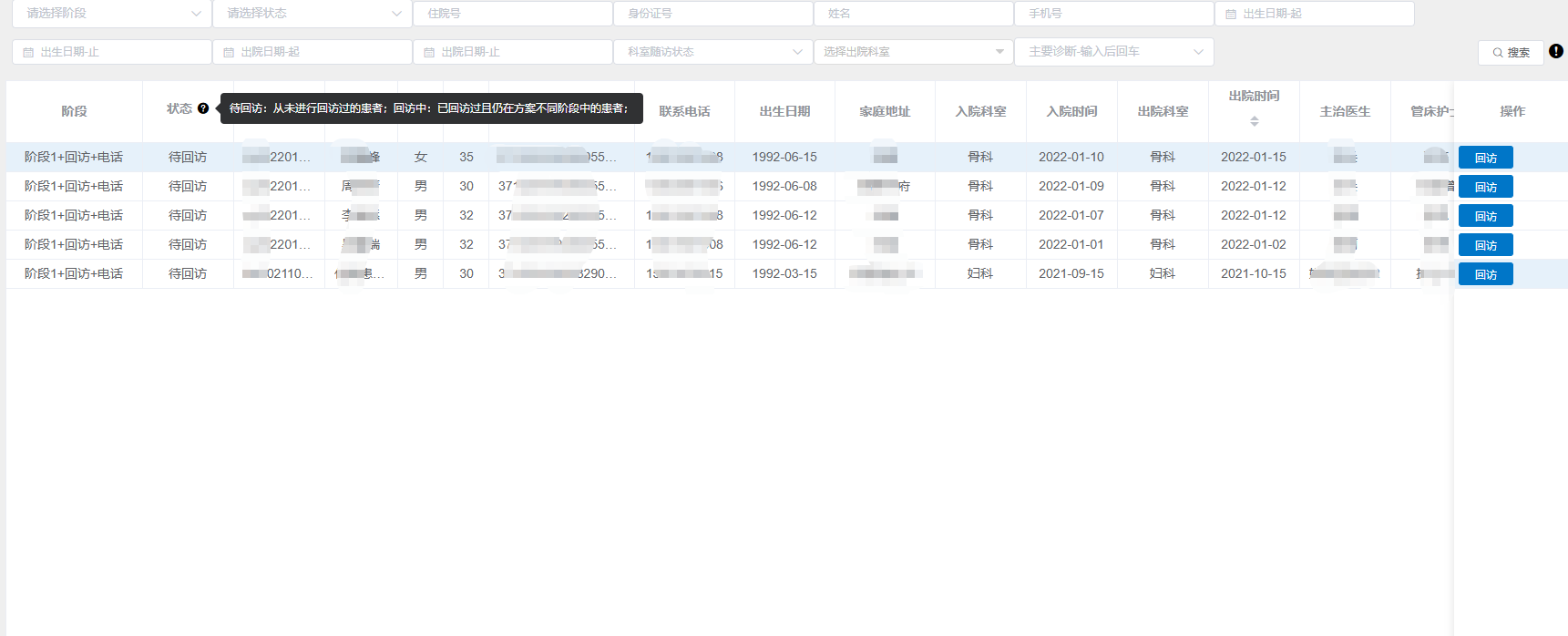This screenshot has width=1568, height=636.
Task: Click 回访 button for patient discharged 2022-01-15
Action: (x=1485, y=158)
